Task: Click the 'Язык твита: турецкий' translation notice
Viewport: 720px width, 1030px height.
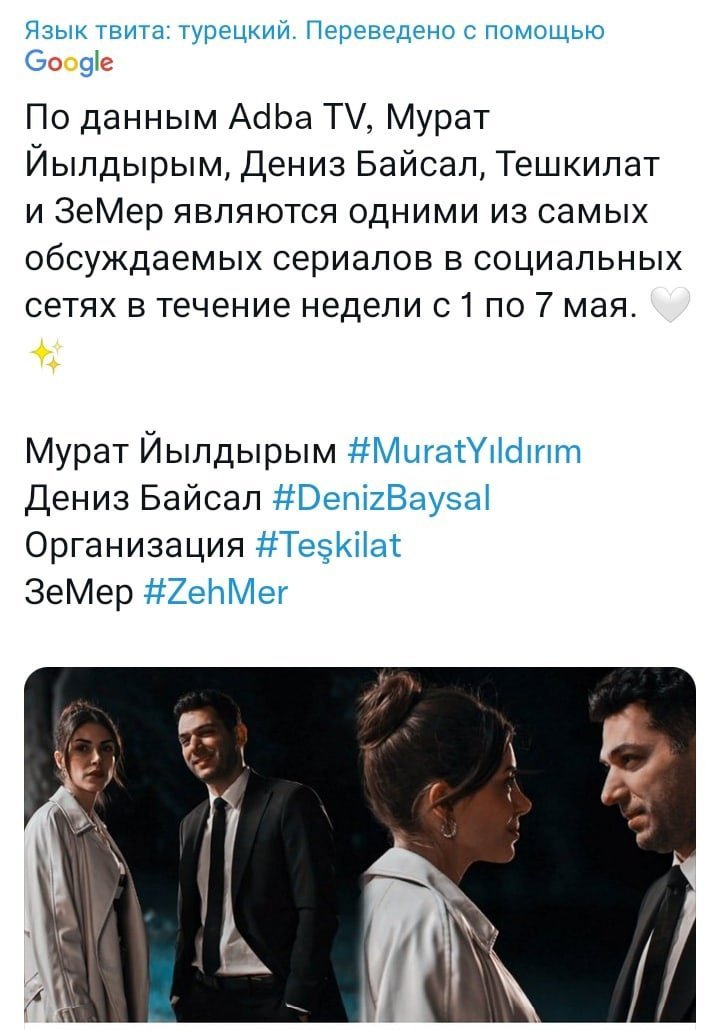Action: 160,30
